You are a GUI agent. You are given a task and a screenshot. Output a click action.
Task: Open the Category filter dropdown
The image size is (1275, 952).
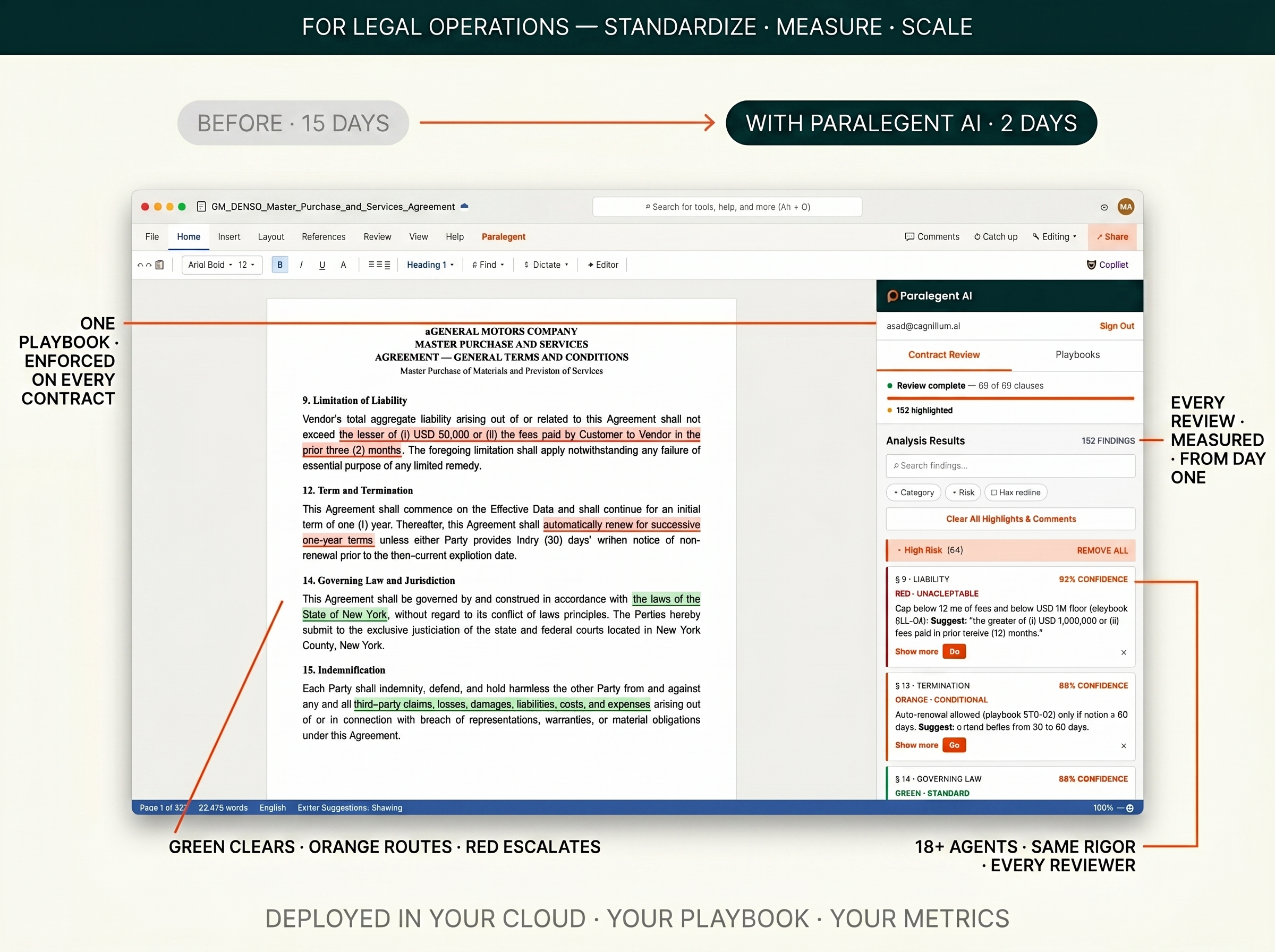[913, 492]
